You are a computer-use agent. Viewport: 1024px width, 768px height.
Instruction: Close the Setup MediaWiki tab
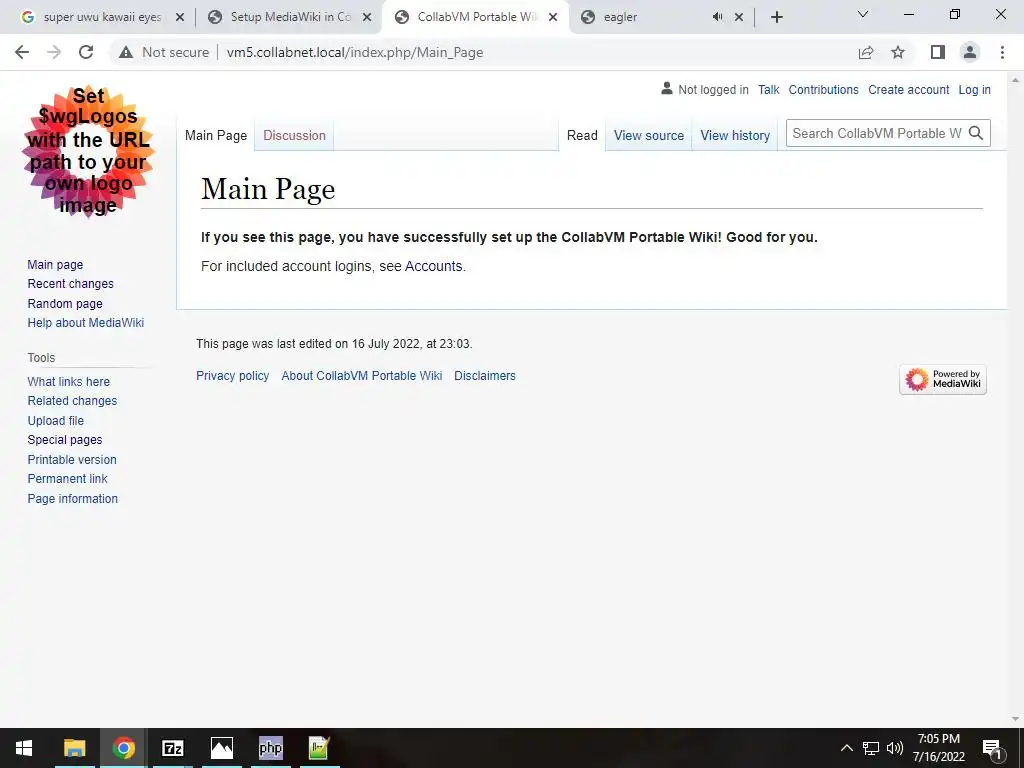(368, 17)
